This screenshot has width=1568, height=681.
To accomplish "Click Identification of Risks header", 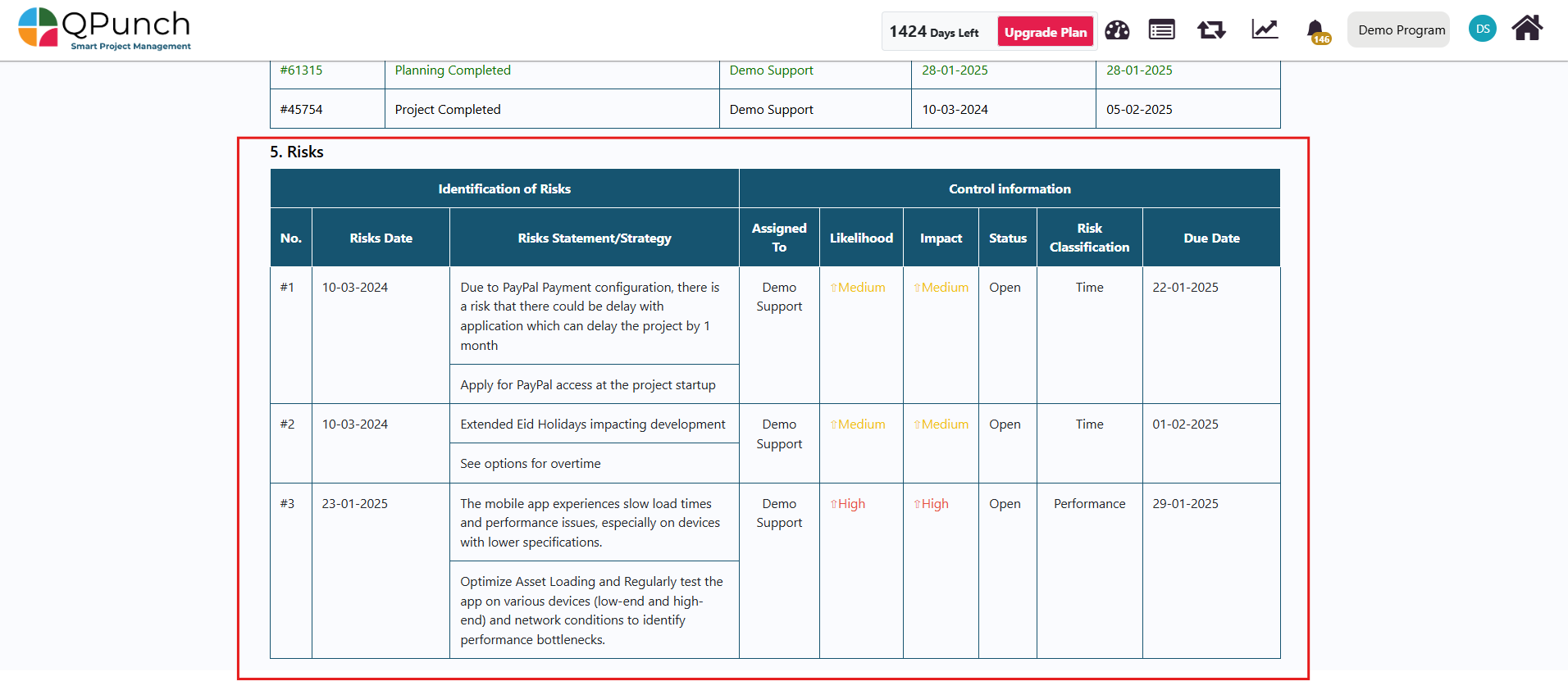I will tap(504, 188).
